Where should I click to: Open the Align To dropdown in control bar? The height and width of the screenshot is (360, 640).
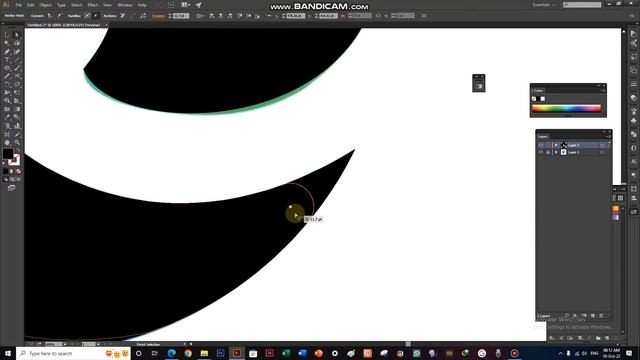point(199,16)
